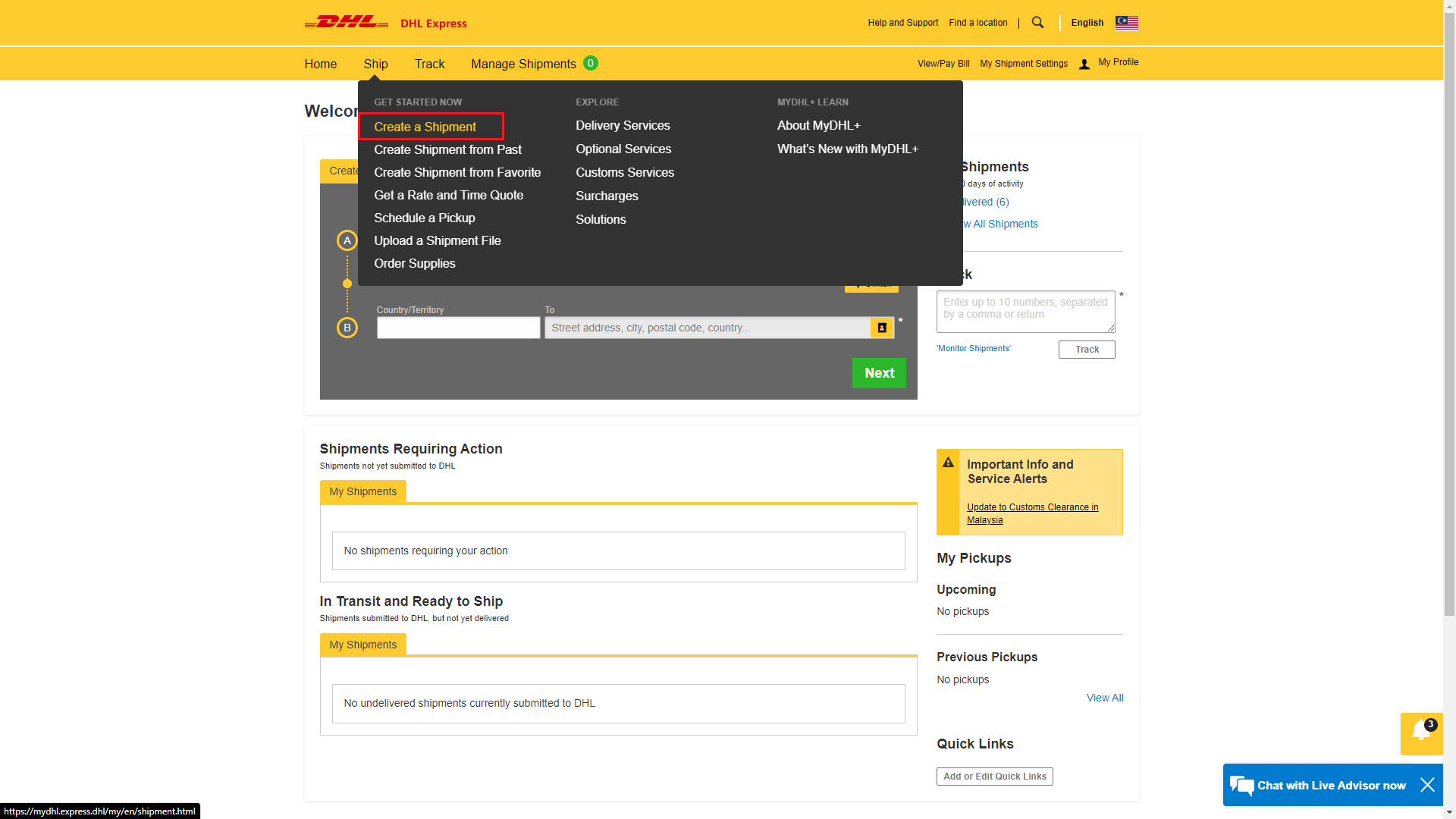Open Surcharges page

(607, 196)
